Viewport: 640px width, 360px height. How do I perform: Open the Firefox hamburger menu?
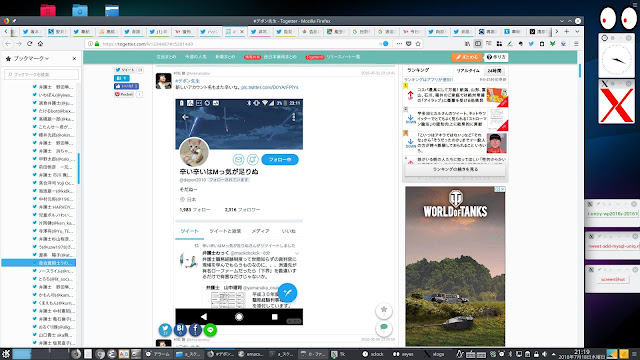point(576,44)
